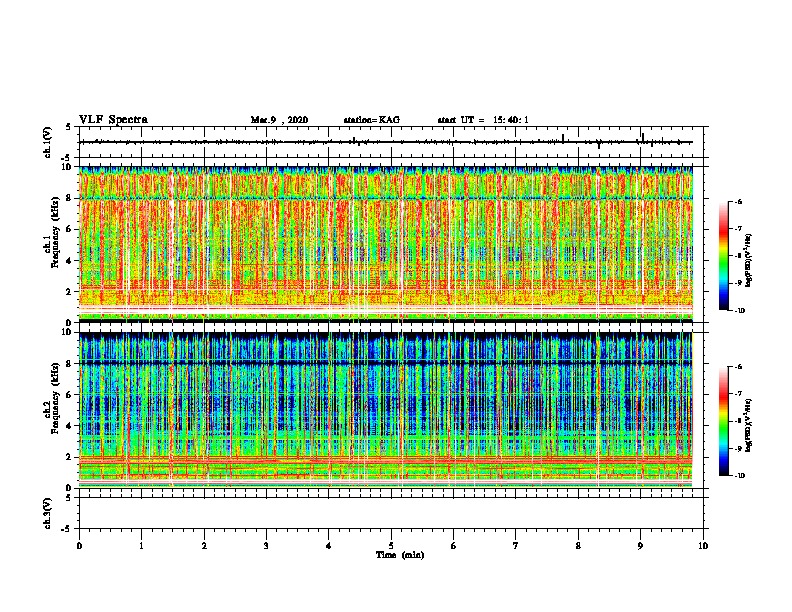
Task: Click the "6" kHz tick on ch.1 frequency axis
Action: pos(70,229)
